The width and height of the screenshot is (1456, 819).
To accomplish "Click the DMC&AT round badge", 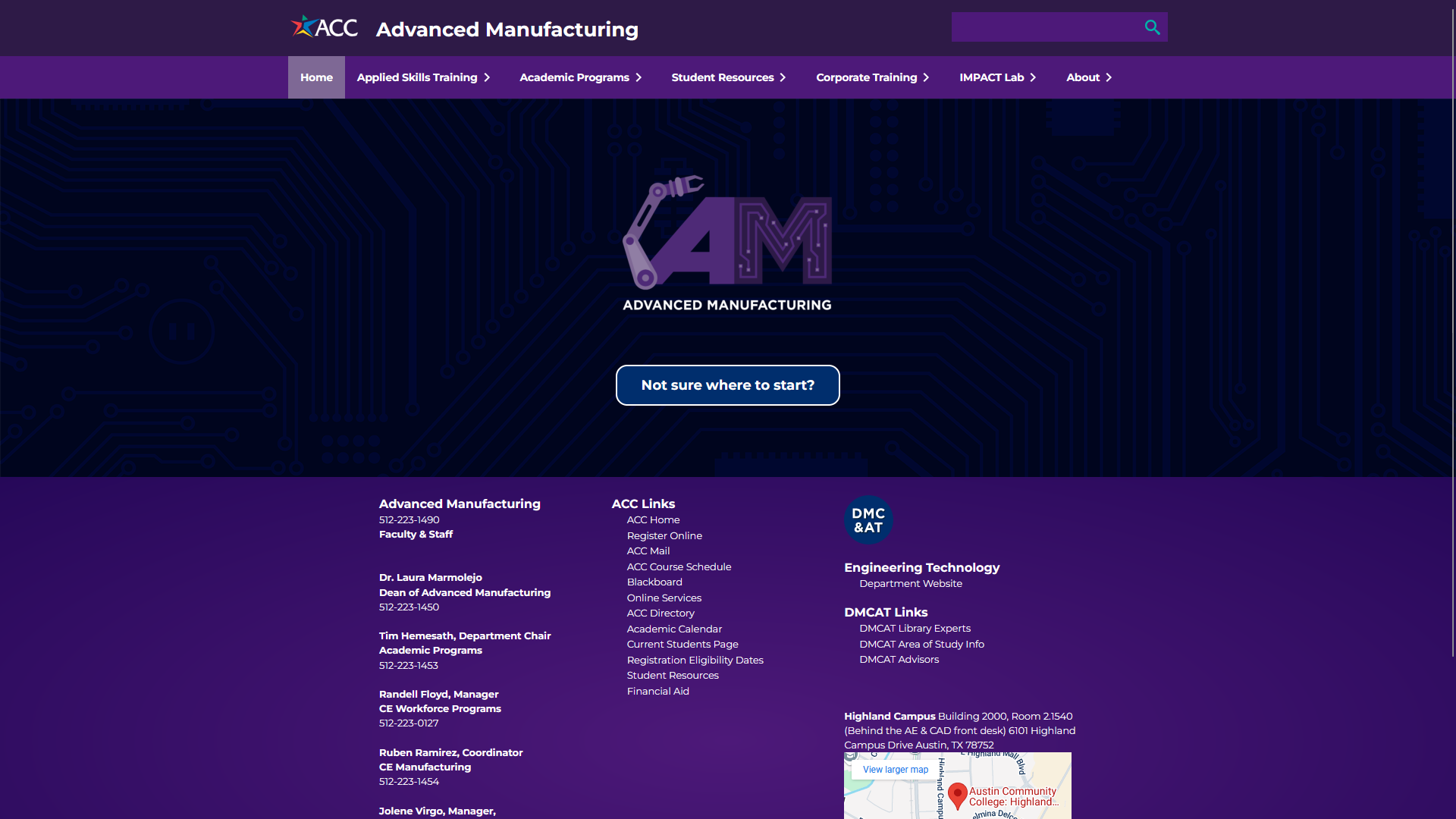I will tap(868, 520).
